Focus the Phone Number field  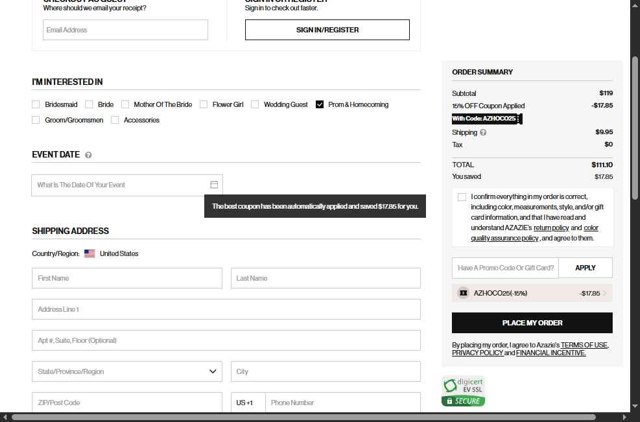click(x=343, y=402)
